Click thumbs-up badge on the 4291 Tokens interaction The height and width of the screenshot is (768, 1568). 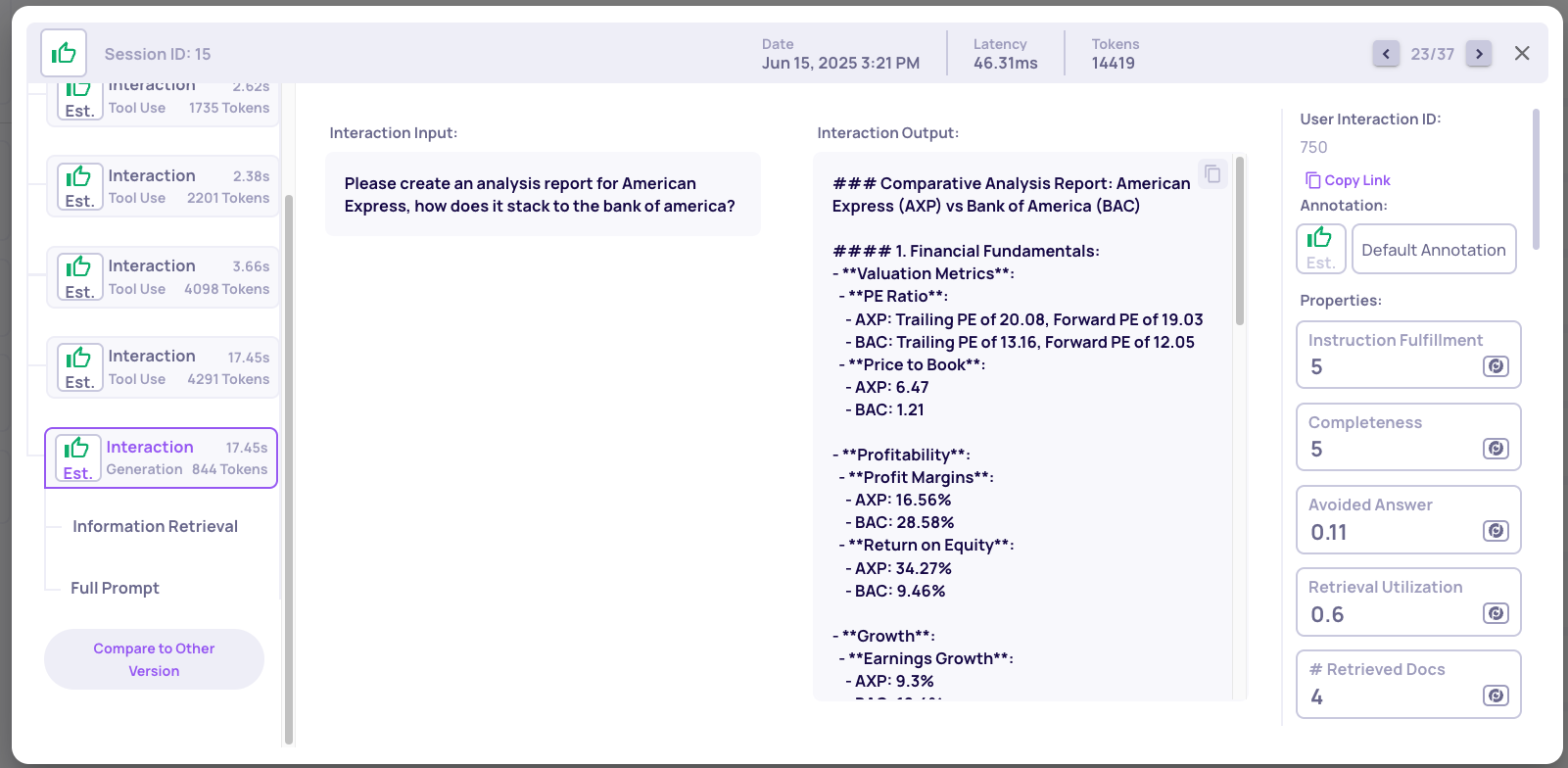[x=79, y=367]
